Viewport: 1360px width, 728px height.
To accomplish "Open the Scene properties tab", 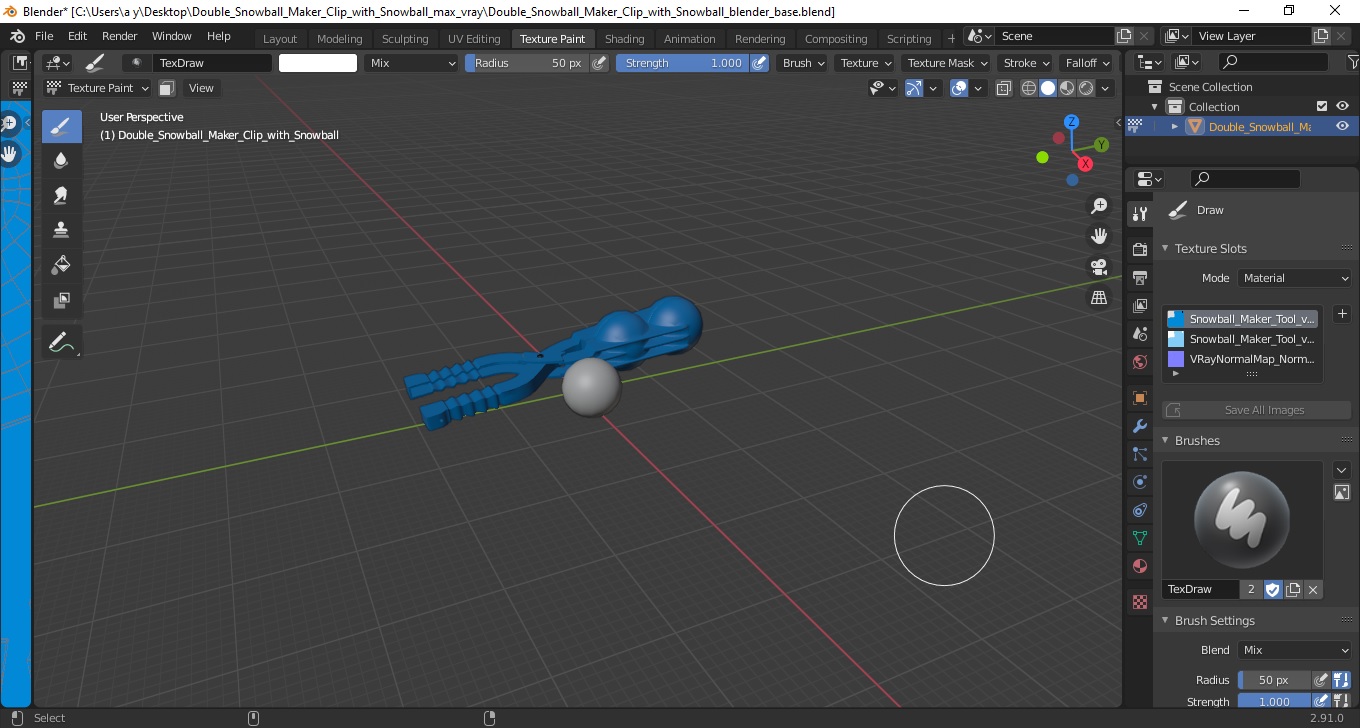I will point(1139,333).
